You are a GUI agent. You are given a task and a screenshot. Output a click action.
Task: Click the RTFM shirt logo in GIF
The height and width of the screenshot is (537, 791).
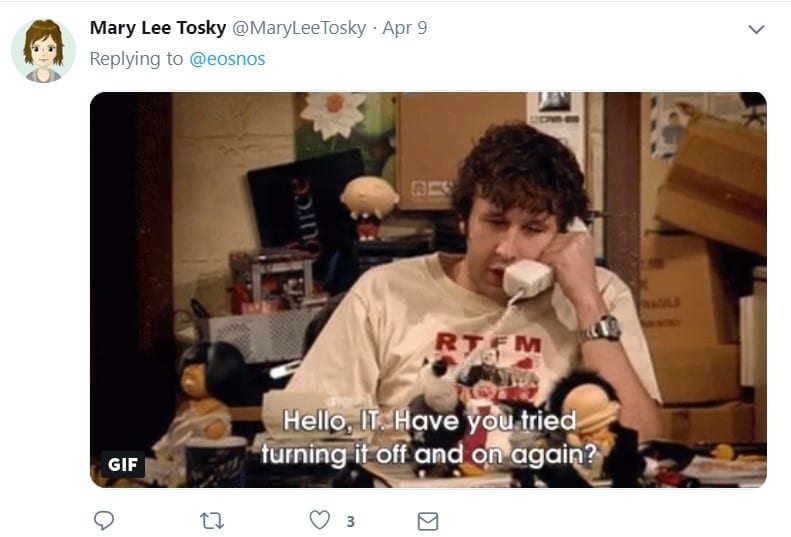point(488,343)
